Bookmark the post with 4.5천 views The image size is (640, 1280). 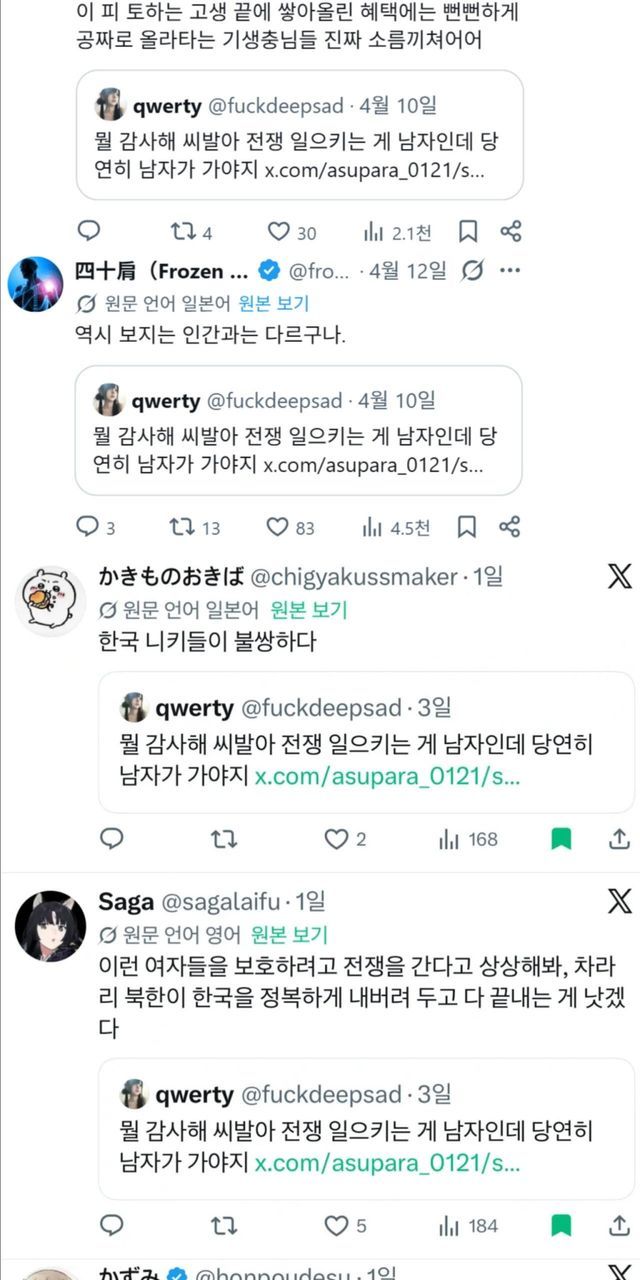tap(467, 527)
